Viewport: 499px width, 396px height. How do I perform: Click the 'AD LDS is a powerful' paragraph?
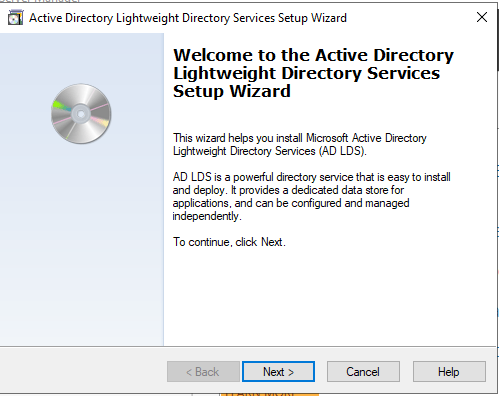point(311,196)
